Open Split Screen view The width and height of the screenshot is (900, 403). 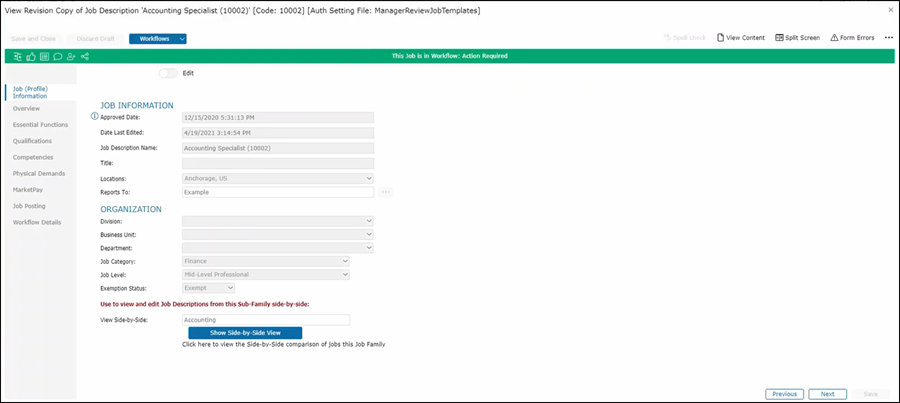[x=797, y=37]
